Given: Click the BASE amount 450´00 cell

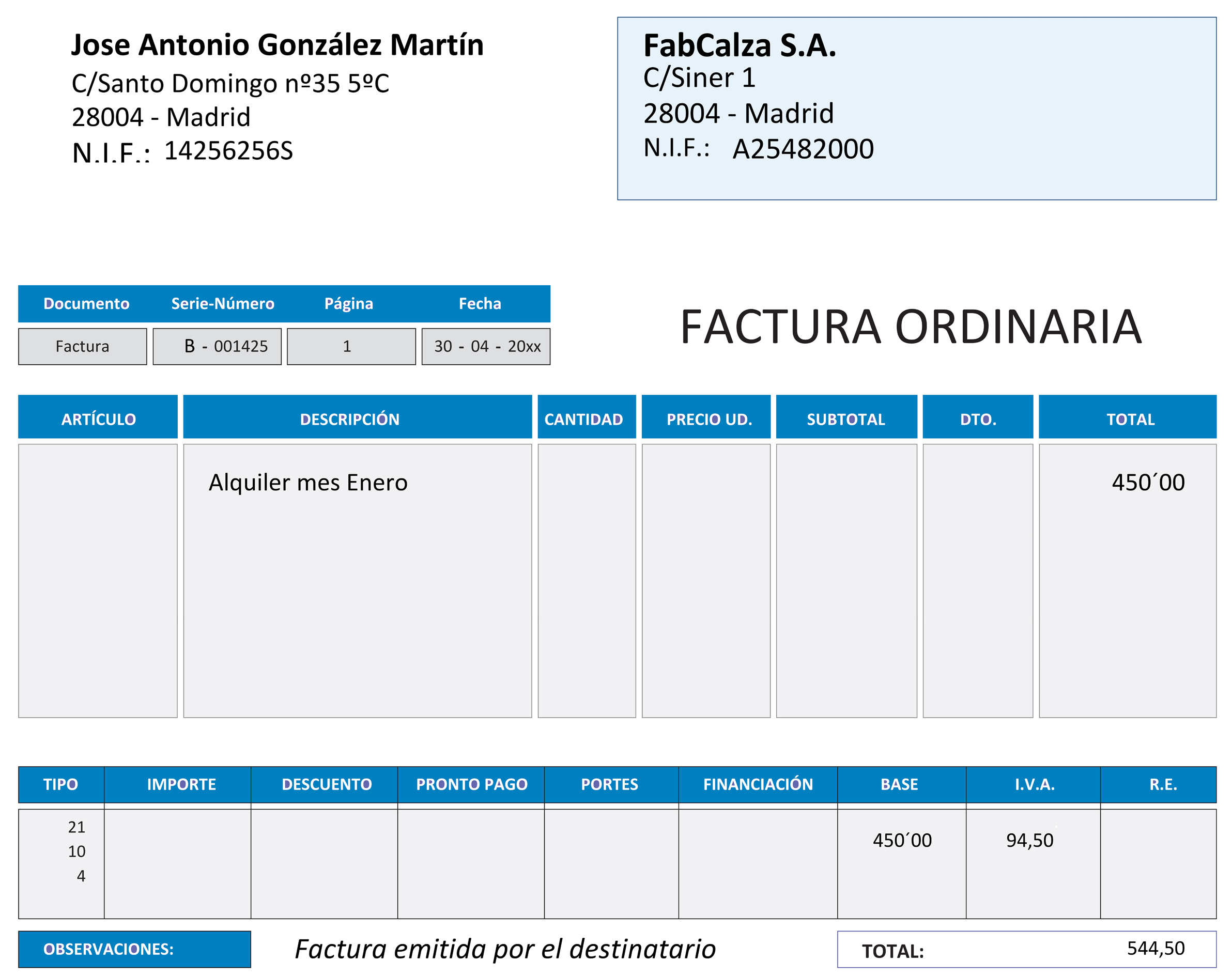Looking at the screenshot, I should [902, 840].
